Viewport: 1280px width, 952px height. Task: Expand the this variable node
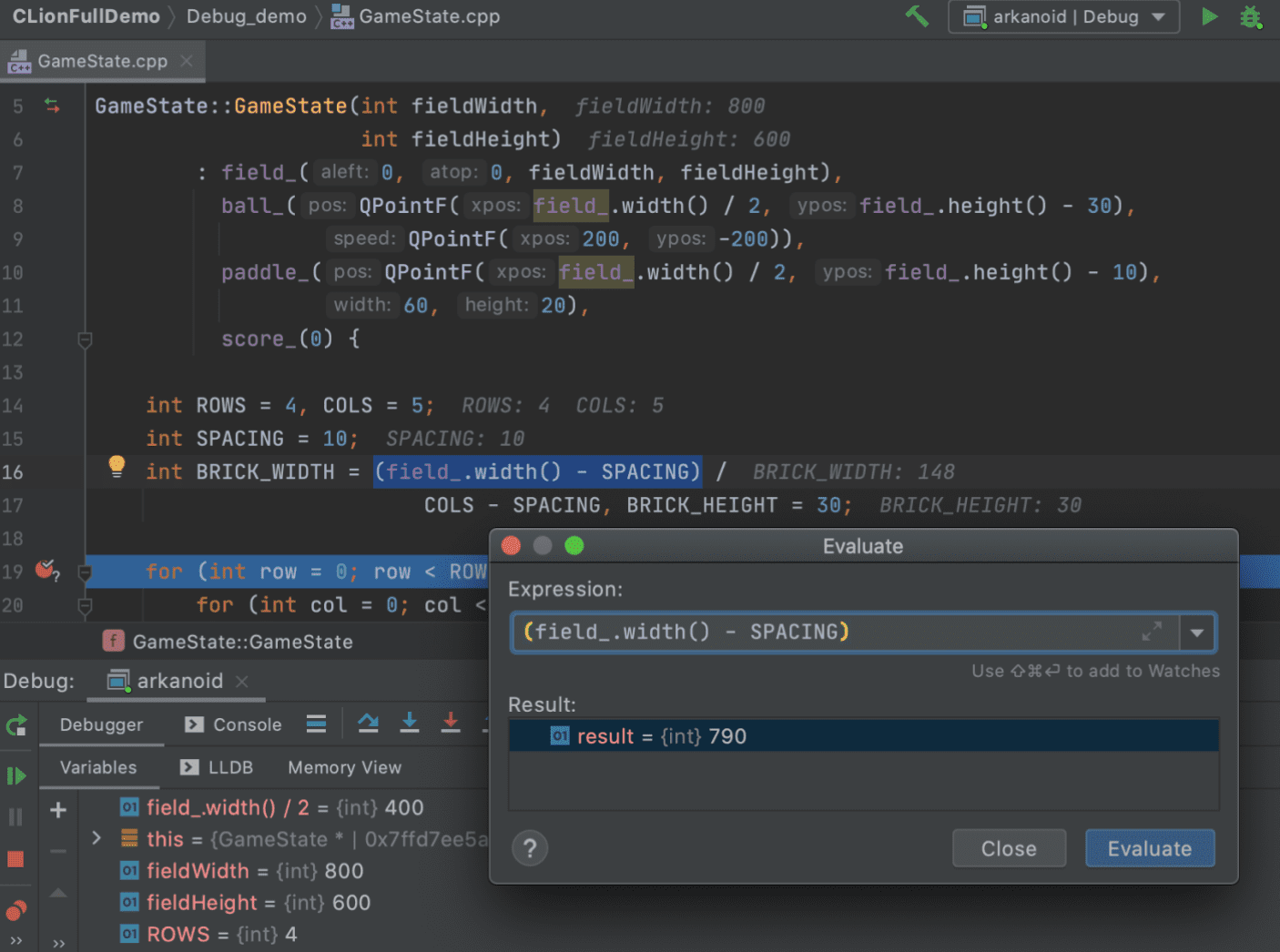[97, 838]
